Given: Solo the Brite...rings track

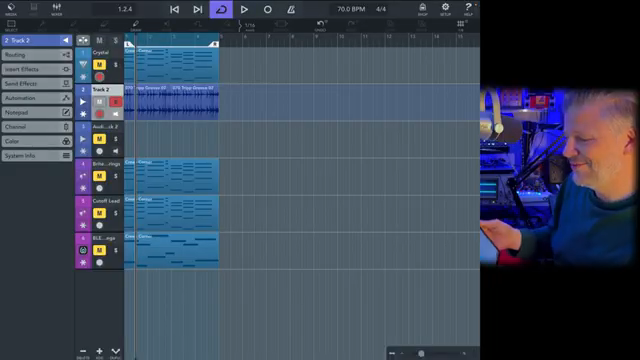Looking at the screenshot, I should (116, 176).
